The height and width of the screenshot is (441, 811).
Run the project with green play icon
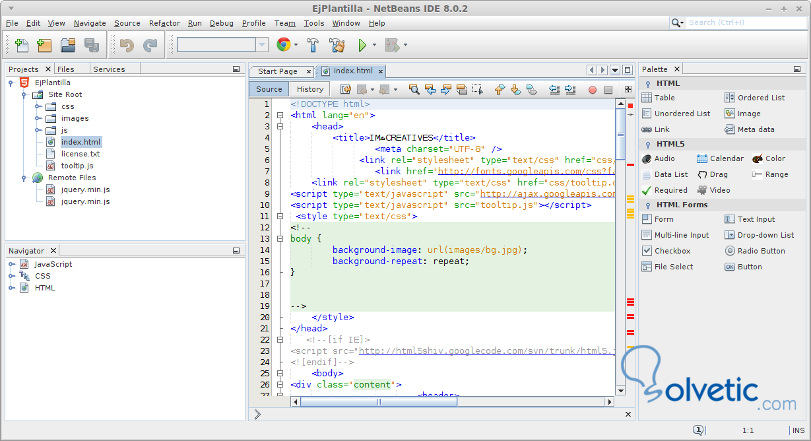[362, 45]
